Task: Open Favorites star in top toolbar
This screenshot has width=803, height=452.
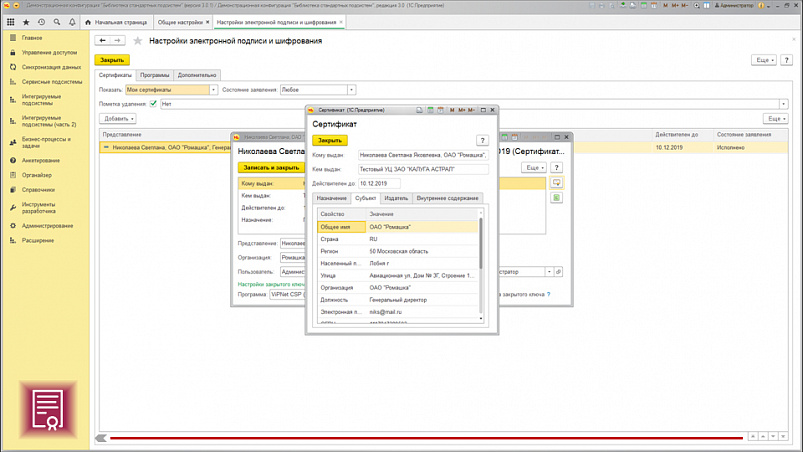Action: (26, 21)
